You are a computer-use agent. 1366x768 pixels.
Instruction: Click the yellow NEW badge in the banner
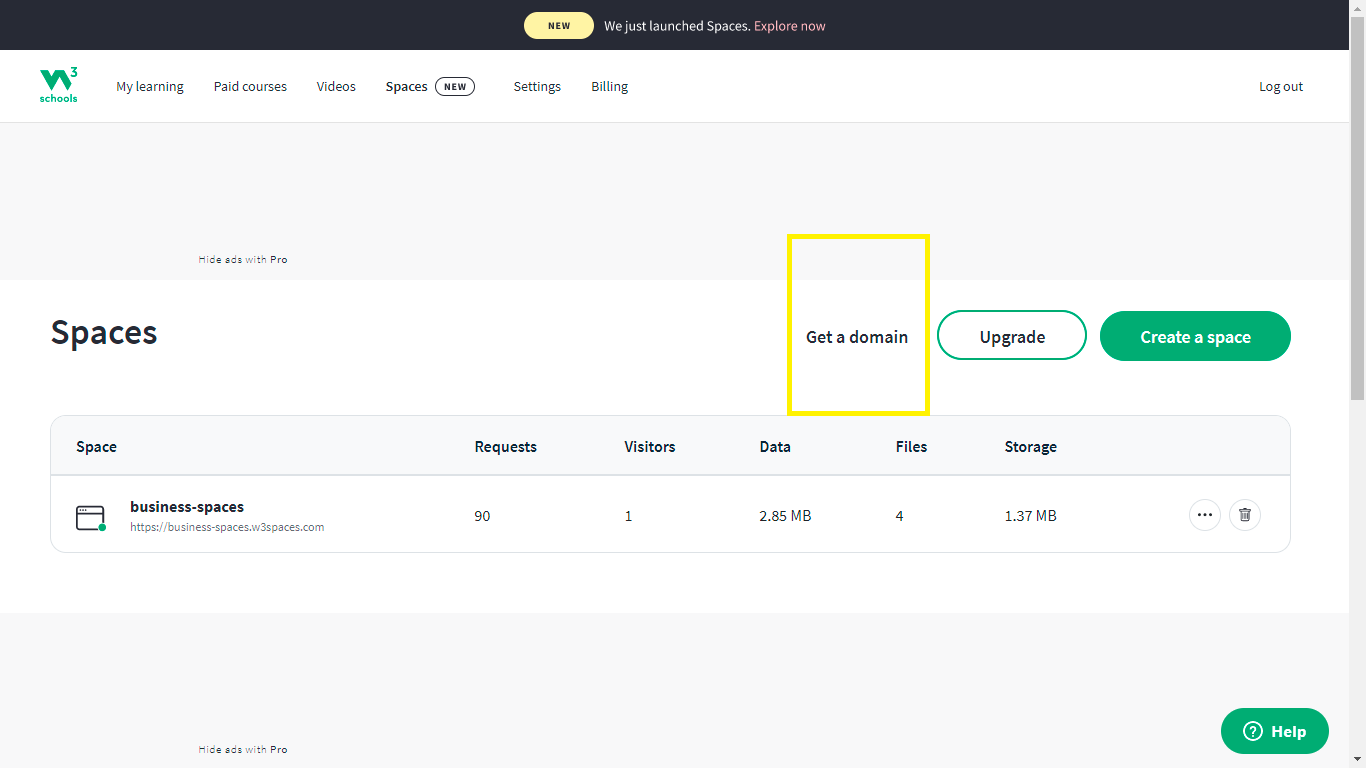(x=559, y=26)
